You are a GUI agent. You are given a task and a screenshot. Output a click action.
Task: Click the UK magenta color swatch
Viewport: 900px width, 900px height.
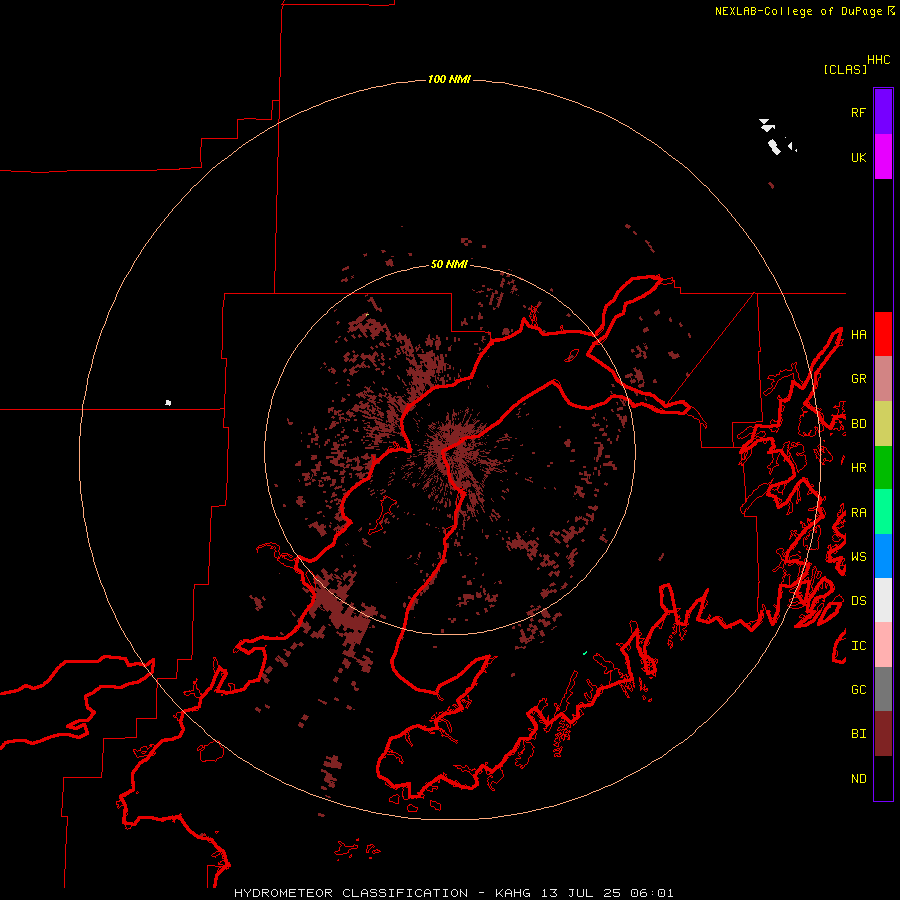point(883,157)
